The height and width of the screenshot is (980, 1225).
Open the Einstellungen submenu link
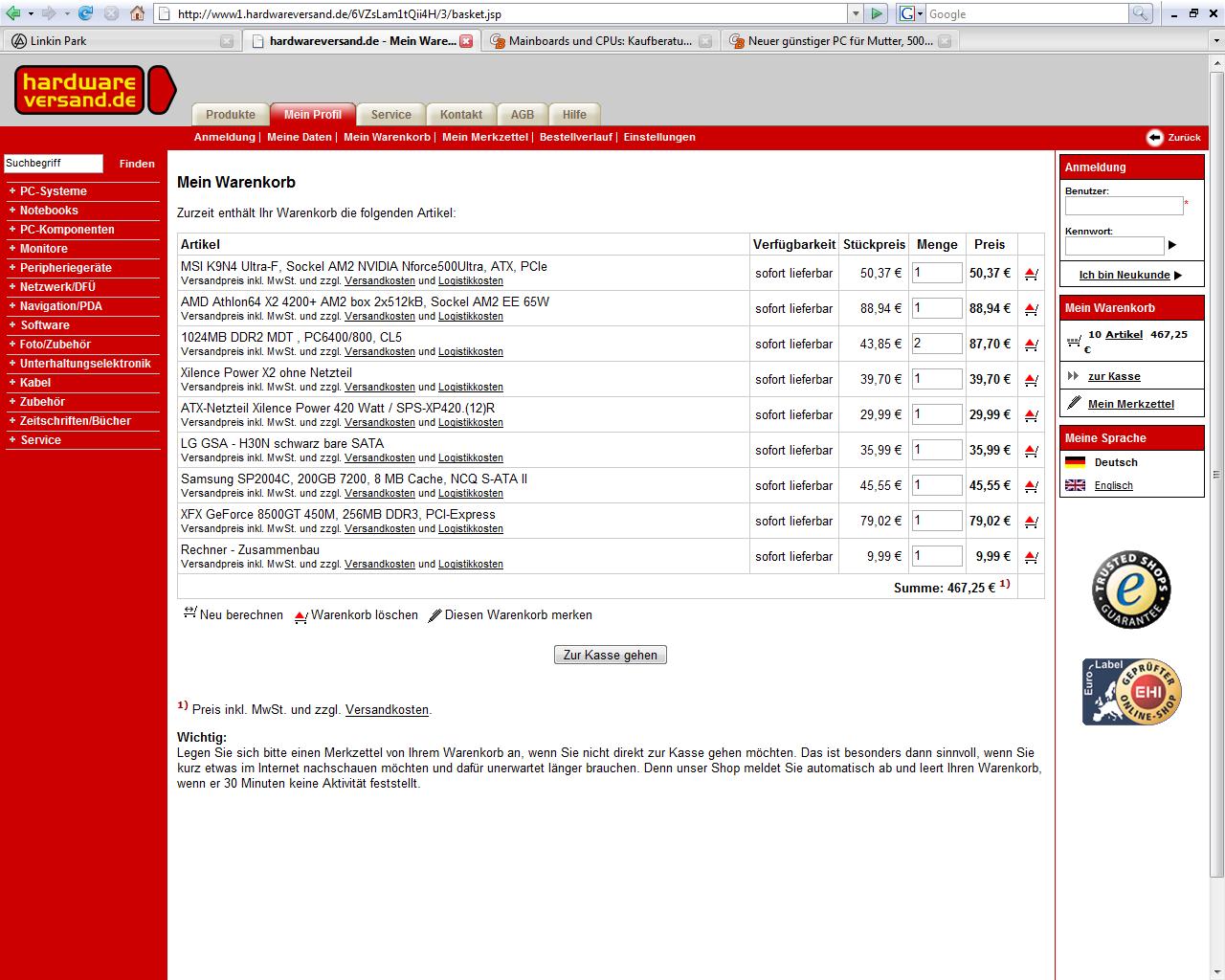click(659, 137)
